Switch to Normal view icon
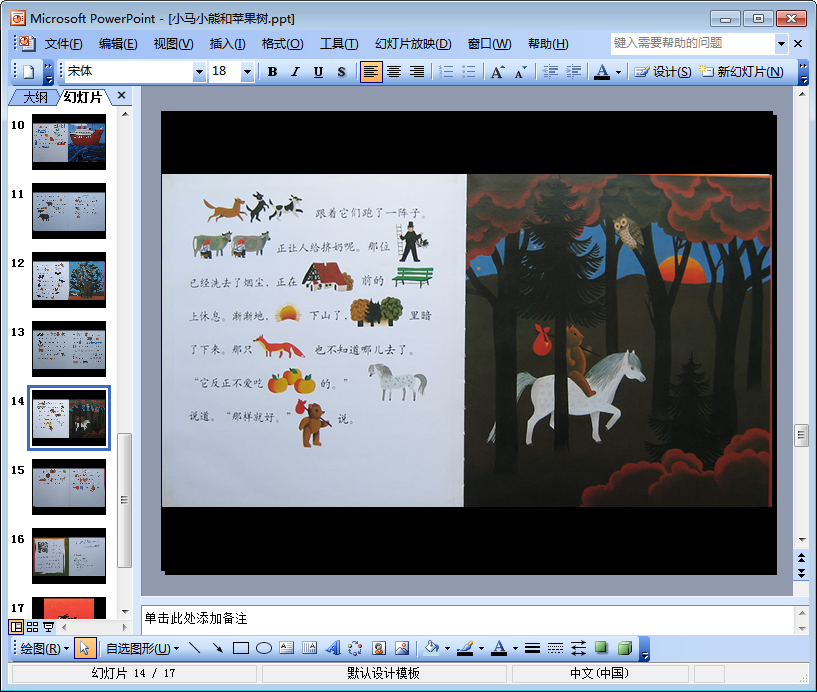This screenshot has height=692, width=817. click(x=17, y=627)
